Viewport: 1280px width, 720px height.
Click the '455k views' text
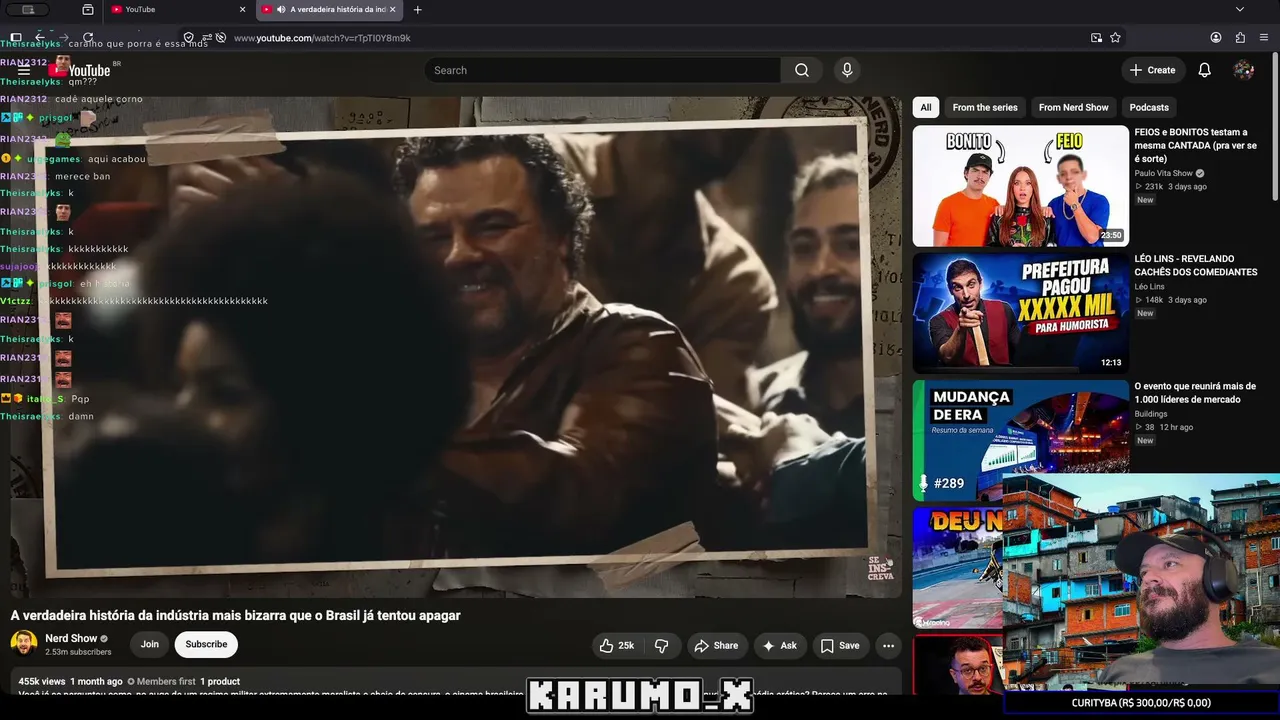click(42, 681)
